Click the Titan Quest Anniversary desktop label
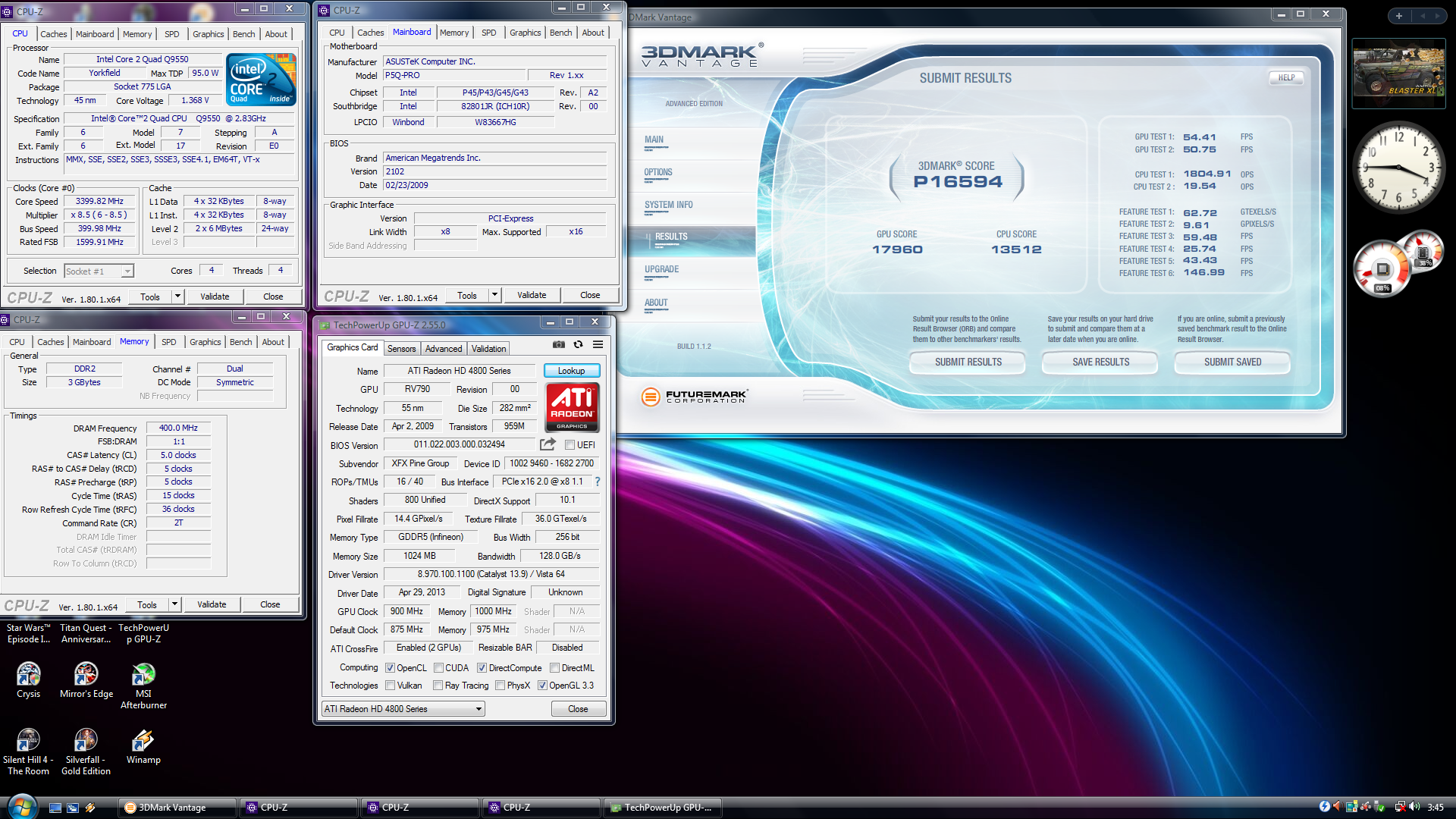The width and height of the screenshot is (1456, 819). tap(86, 633)
